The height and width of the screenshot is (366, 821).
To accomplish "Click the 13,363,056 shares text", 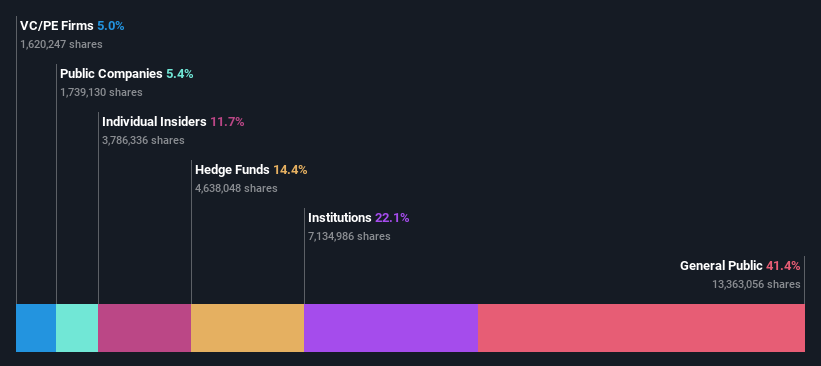I will coord(756,284).
